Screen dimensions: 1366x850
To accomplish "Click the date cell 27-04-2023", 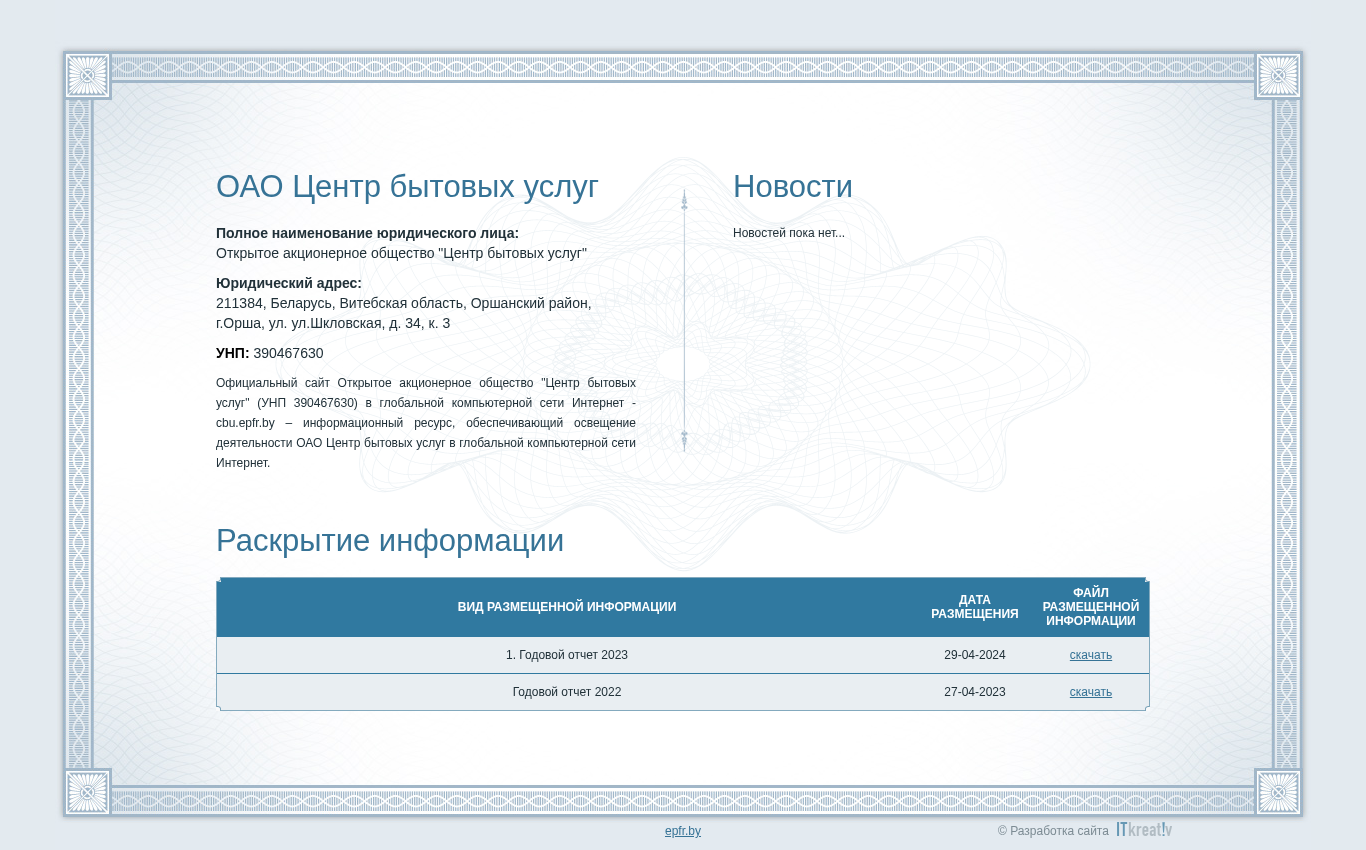I will click(975, 692).
